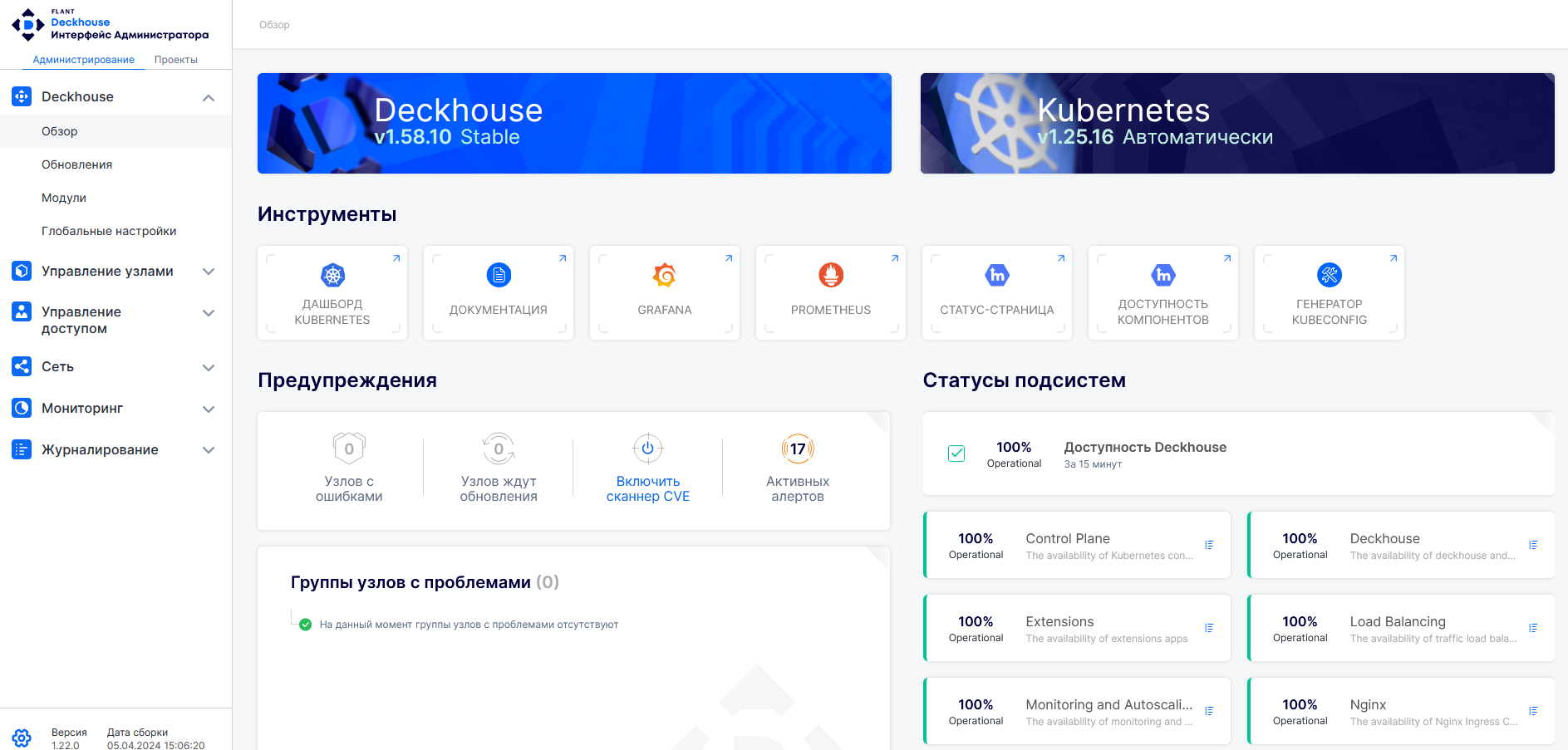Open the Статус-страница tool icon
This screenshot has width=1568, height=750.
(997, 275)
